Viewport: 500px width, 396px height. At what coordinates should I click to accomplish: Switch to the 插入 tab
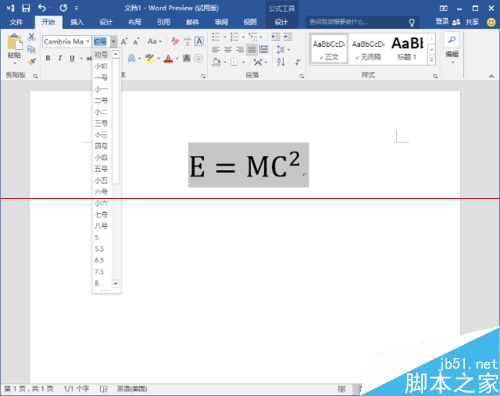pyautogui.click(x=77, y=22)
